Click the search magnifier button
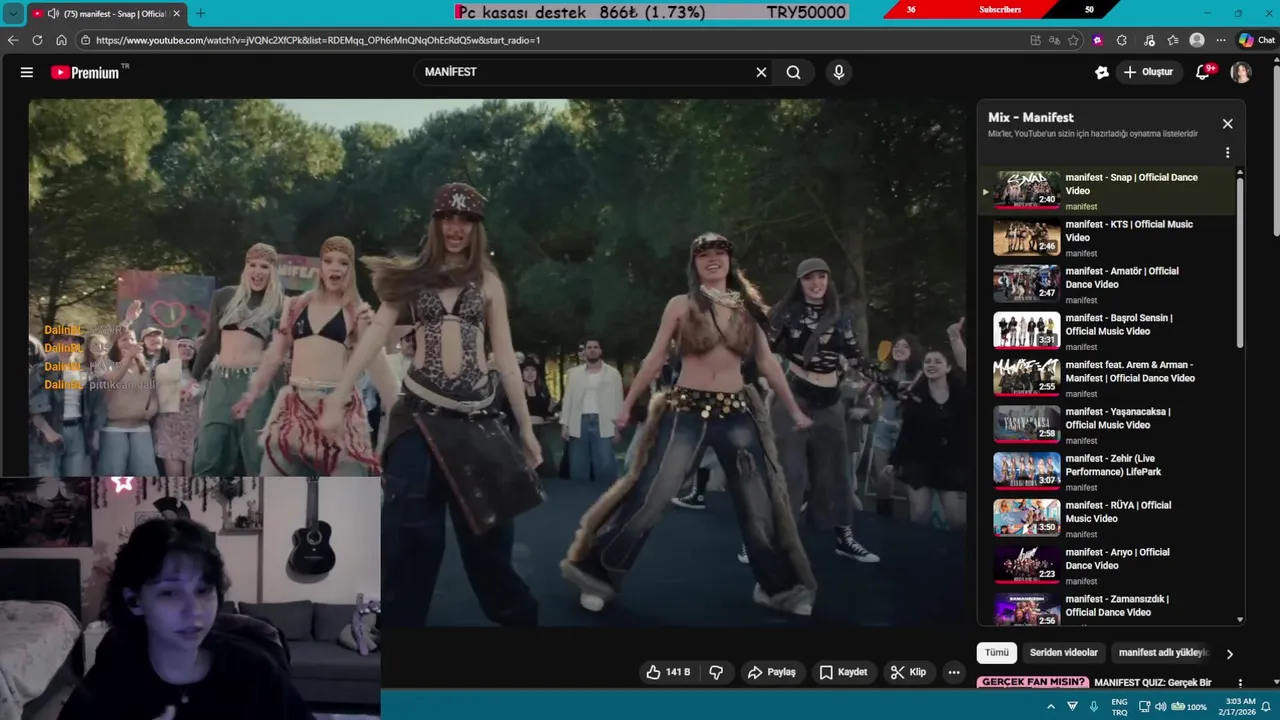This screenshot has width=1280, height=720. 793,72
